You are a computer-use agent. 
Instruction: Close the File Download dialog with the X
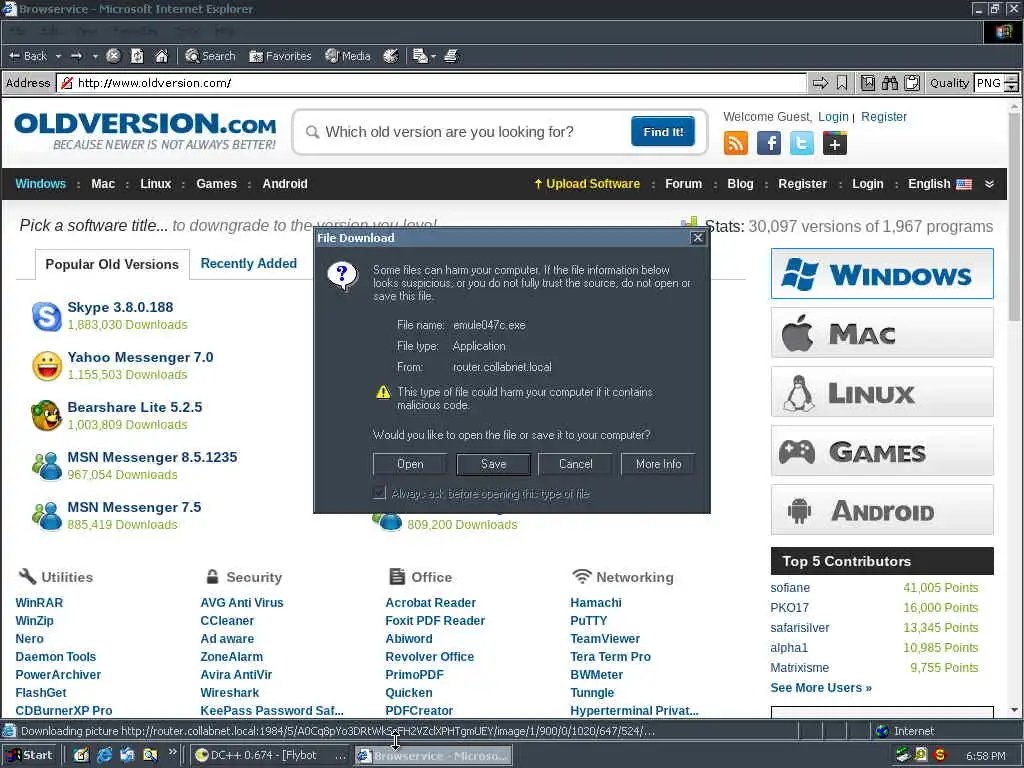[x=697, y=238]
